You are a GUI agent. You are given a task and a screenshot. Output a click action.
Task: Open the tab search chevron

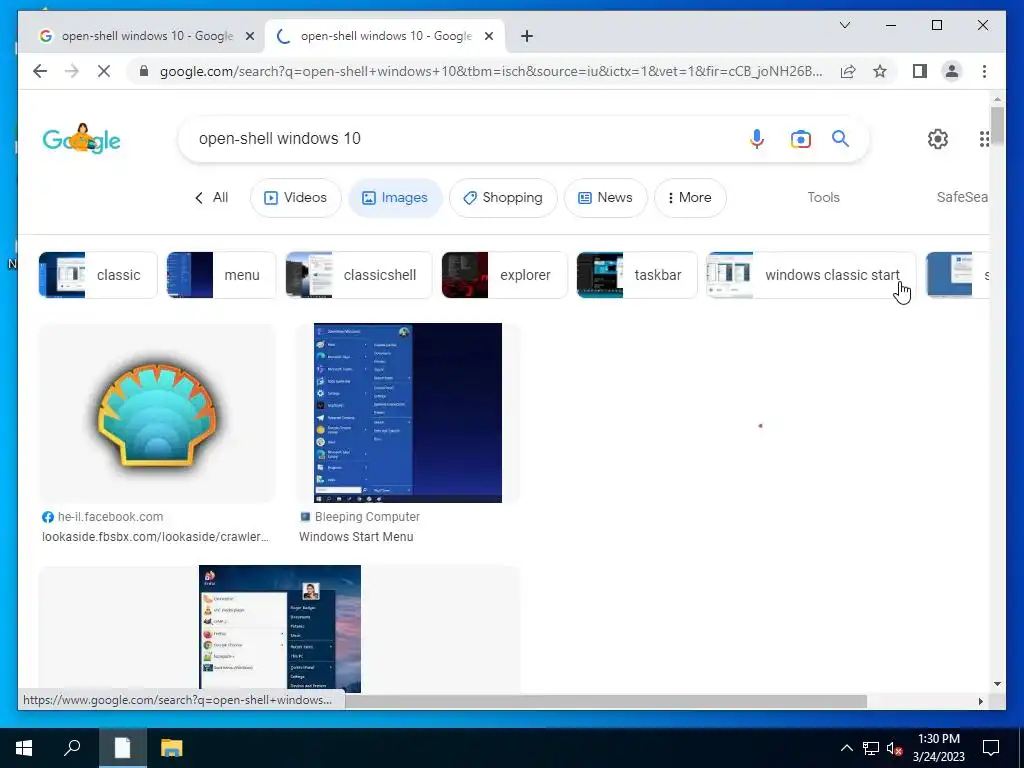click(844, 25)
